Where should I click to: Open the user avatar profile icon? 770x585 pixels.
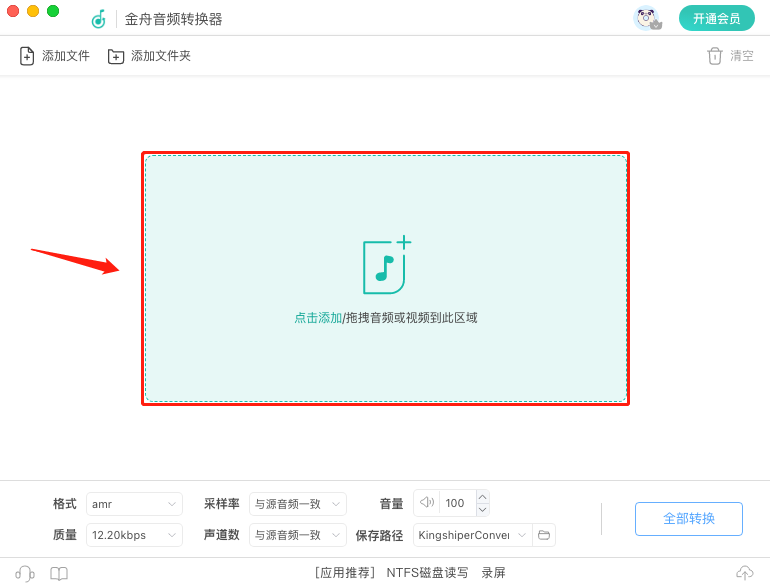(x=647, y=19)
